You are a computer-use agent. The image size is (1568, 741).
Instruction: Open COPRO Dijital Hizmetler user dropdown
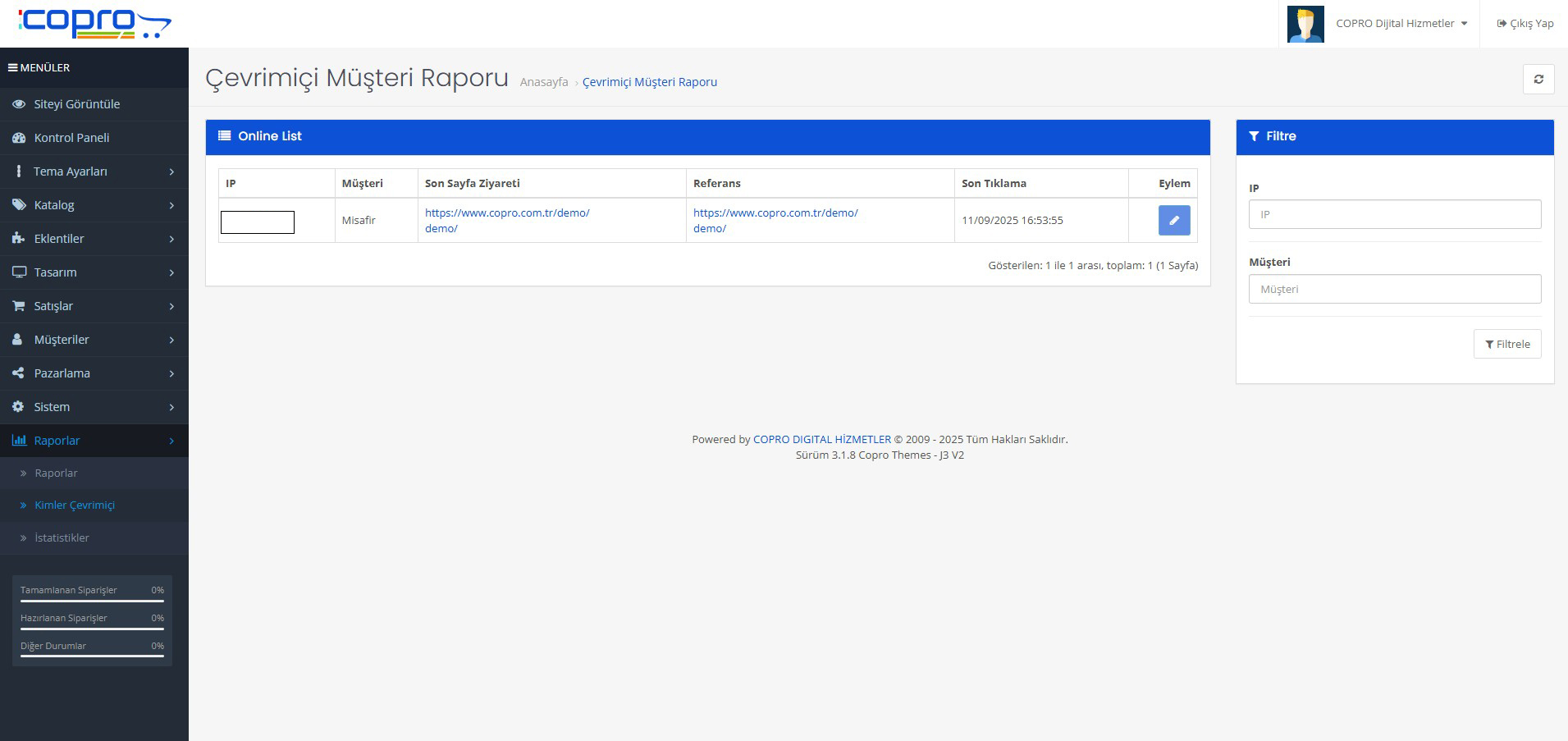click(x=1401, y=24)
